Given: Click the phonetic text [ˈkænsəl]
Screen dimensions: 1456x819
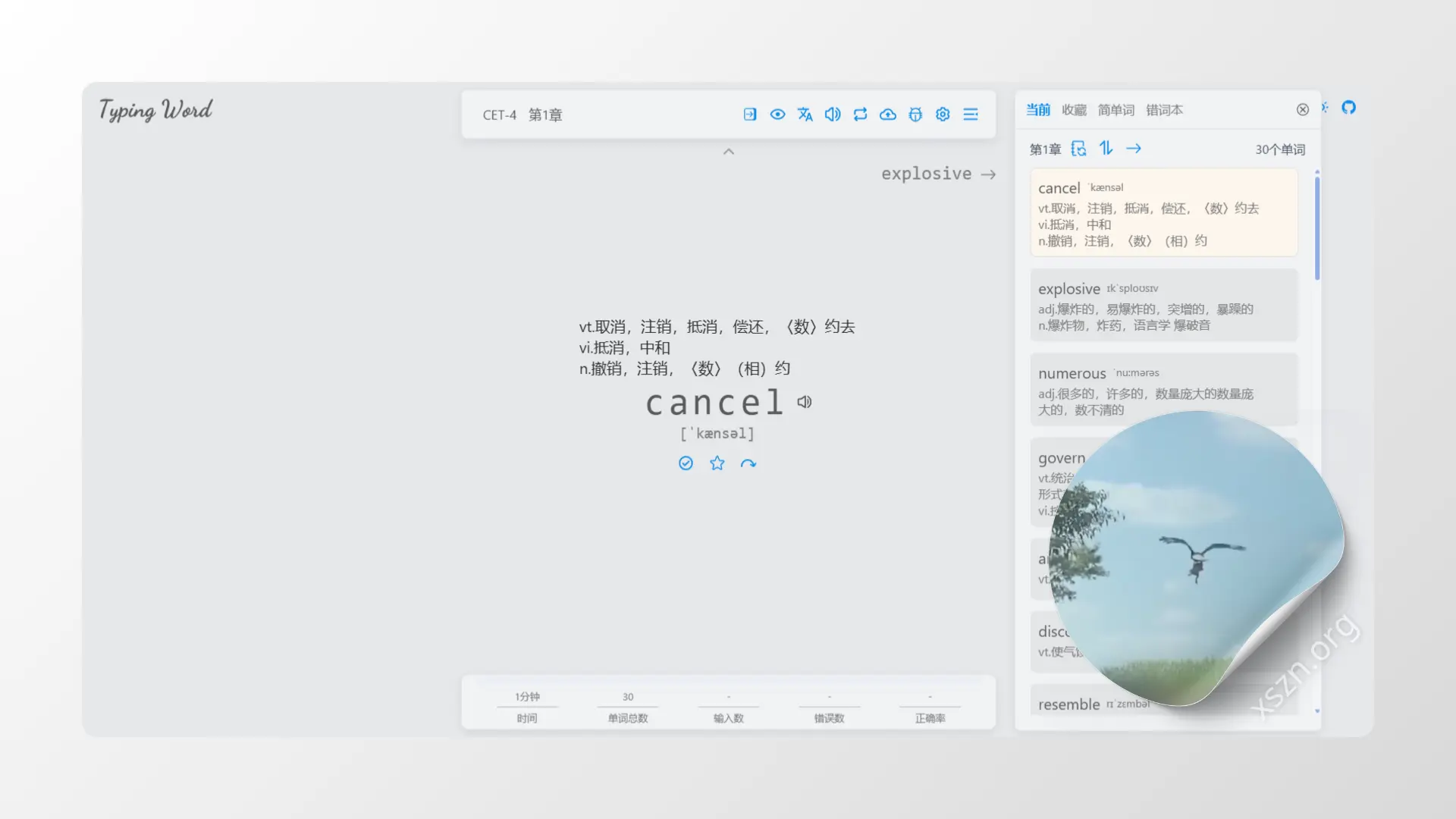Looking at the screenshot, I should tap(717, 434).
